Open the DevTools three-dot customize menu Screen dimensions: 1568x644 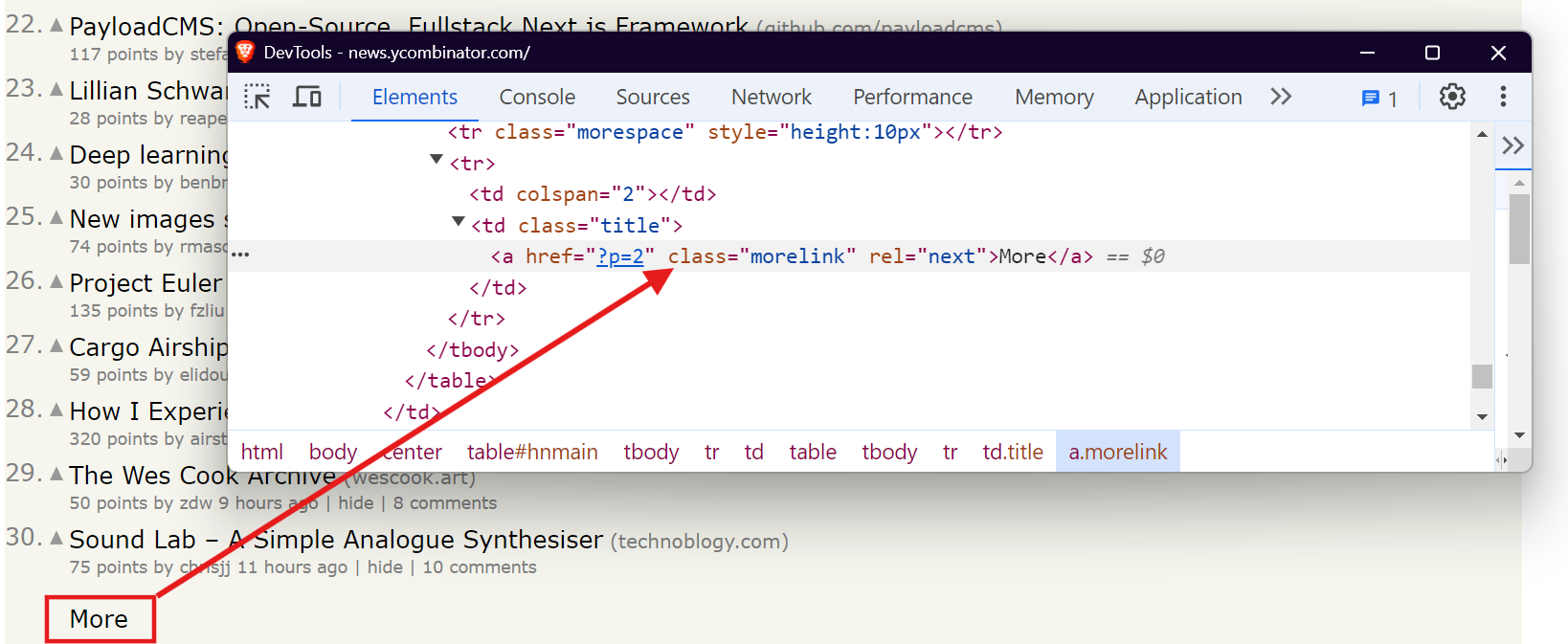(x=1503, y=97)
